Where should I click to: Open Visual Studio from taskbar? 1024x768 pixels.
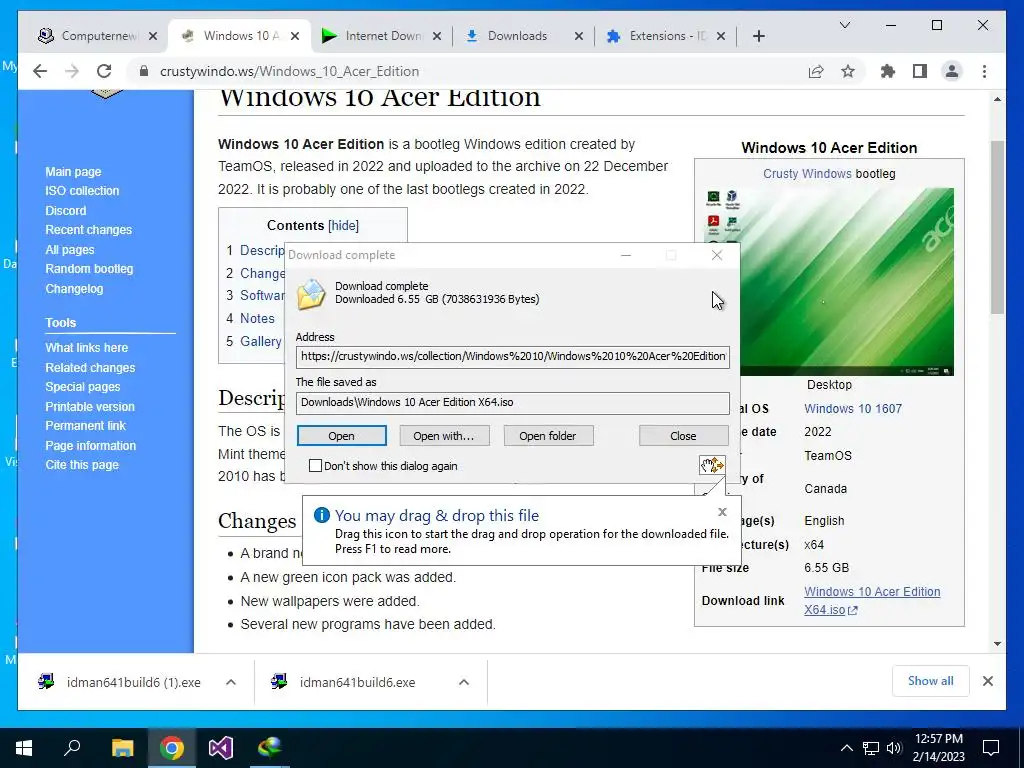[221, 748]
